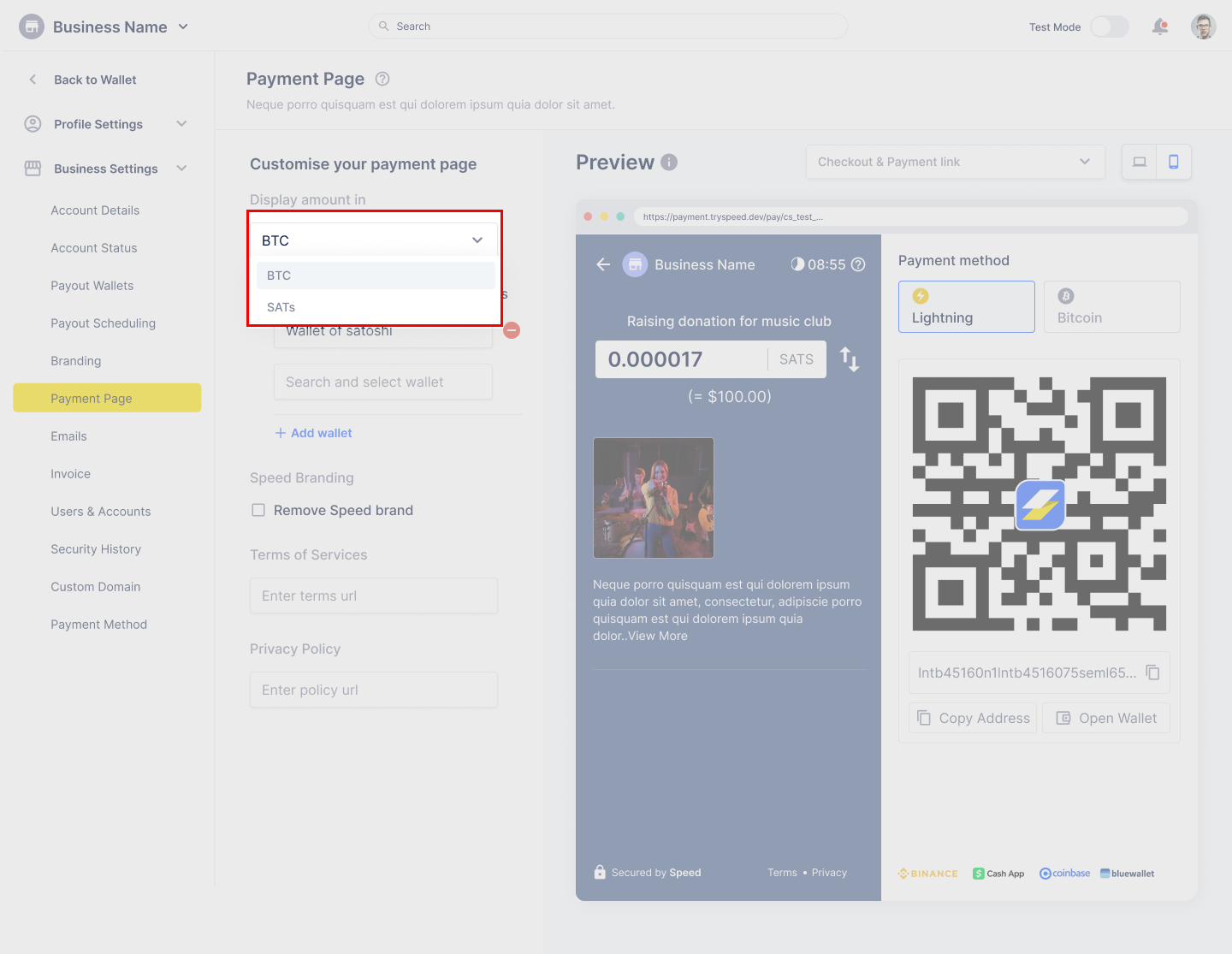Focus Enter policy url field
Viewport: 1232px width, 954px height.
point(374,690)
